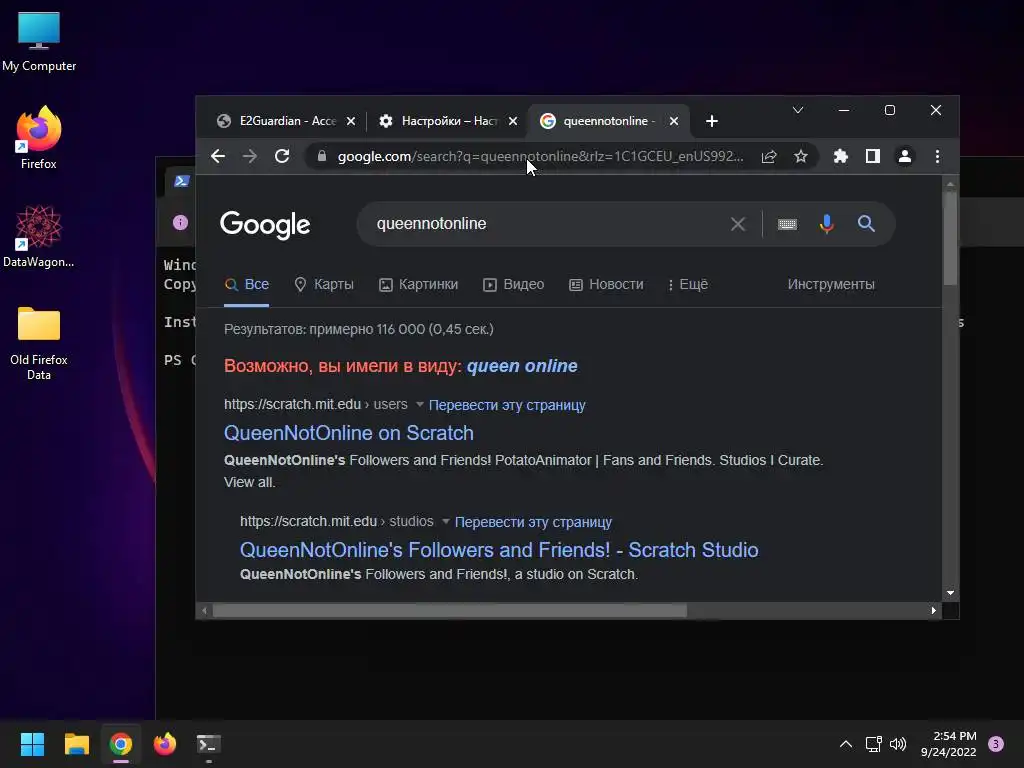Select the Все results filter
Image resolution: width=1024 pixels, height=768 pixels.
247,285
